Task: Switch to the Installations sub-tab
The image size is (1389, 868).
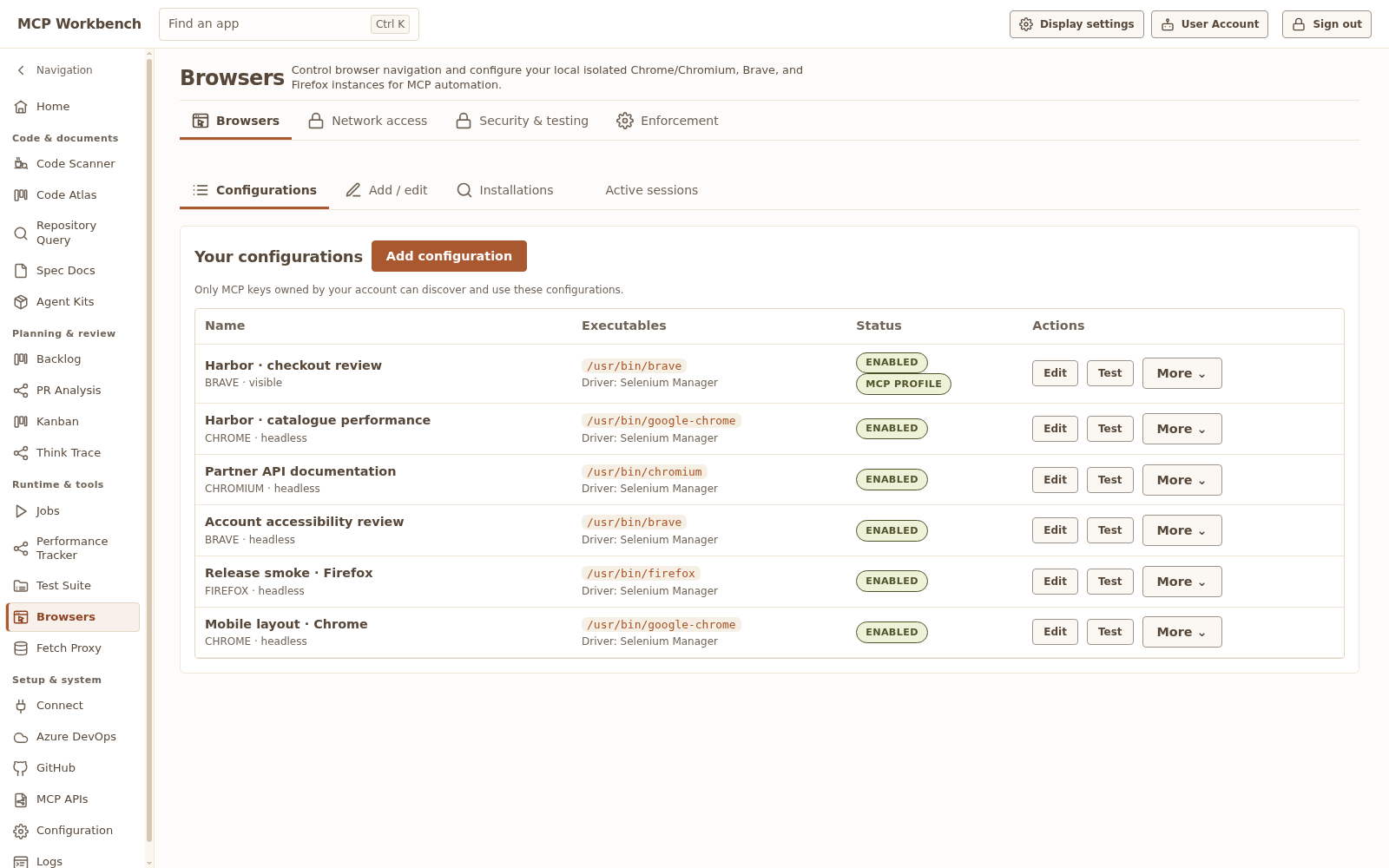Action: [504, 190]
